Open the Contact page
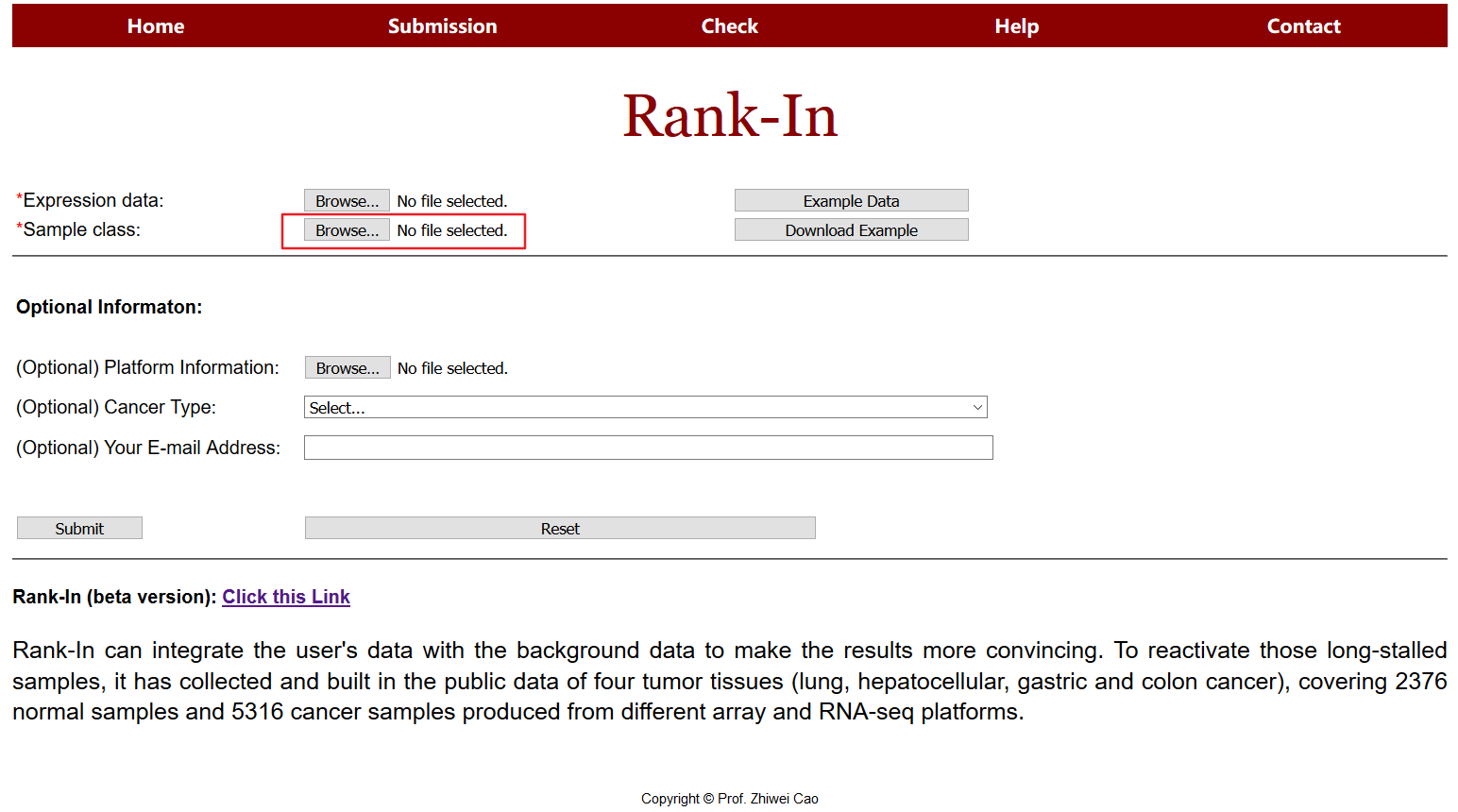The width and height of the screenshot is (1458, 812). [x=1304, y=26]
